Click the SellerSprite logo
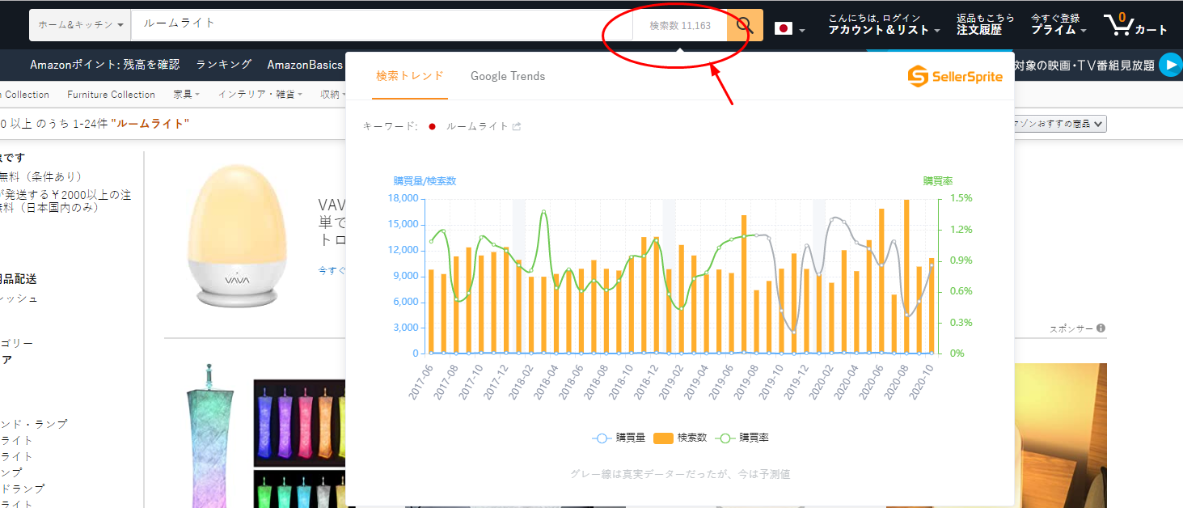Viewport: 1183px width, 508px height. click(x=954, y=76)
